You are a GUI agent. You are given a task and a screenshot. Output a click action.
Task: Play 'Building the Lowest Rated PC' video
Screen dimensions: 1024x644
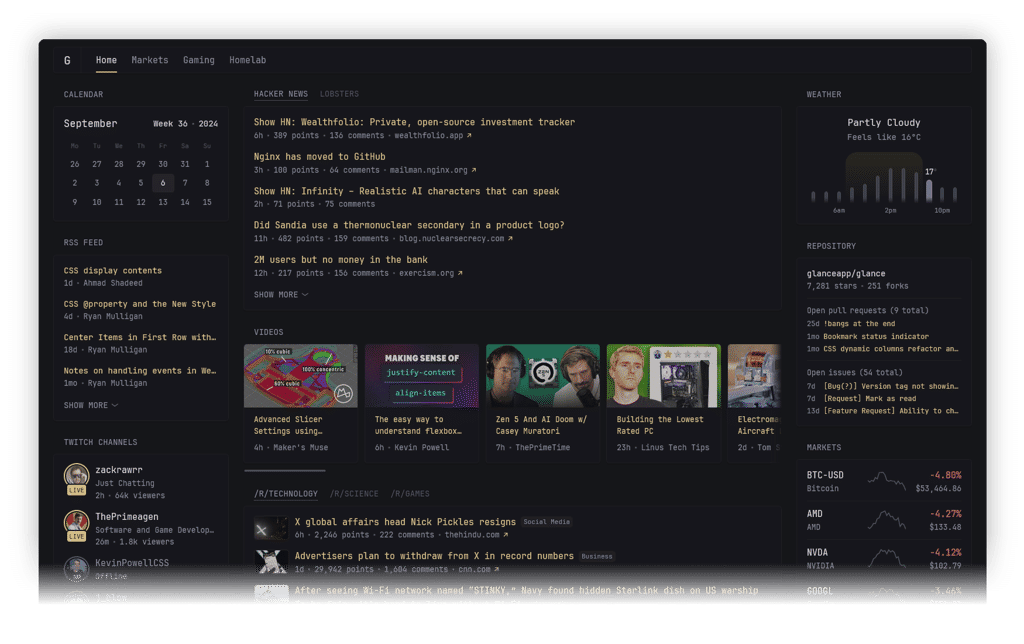[x=664, y=376]
